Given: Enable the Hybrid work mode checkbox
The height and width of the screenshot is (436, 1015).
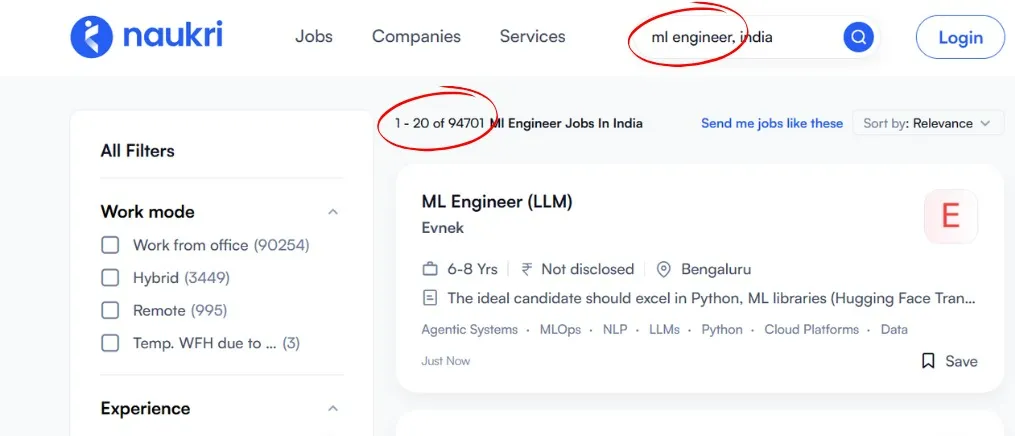Looking at the screenshot, I should click(x=110, y=278).
